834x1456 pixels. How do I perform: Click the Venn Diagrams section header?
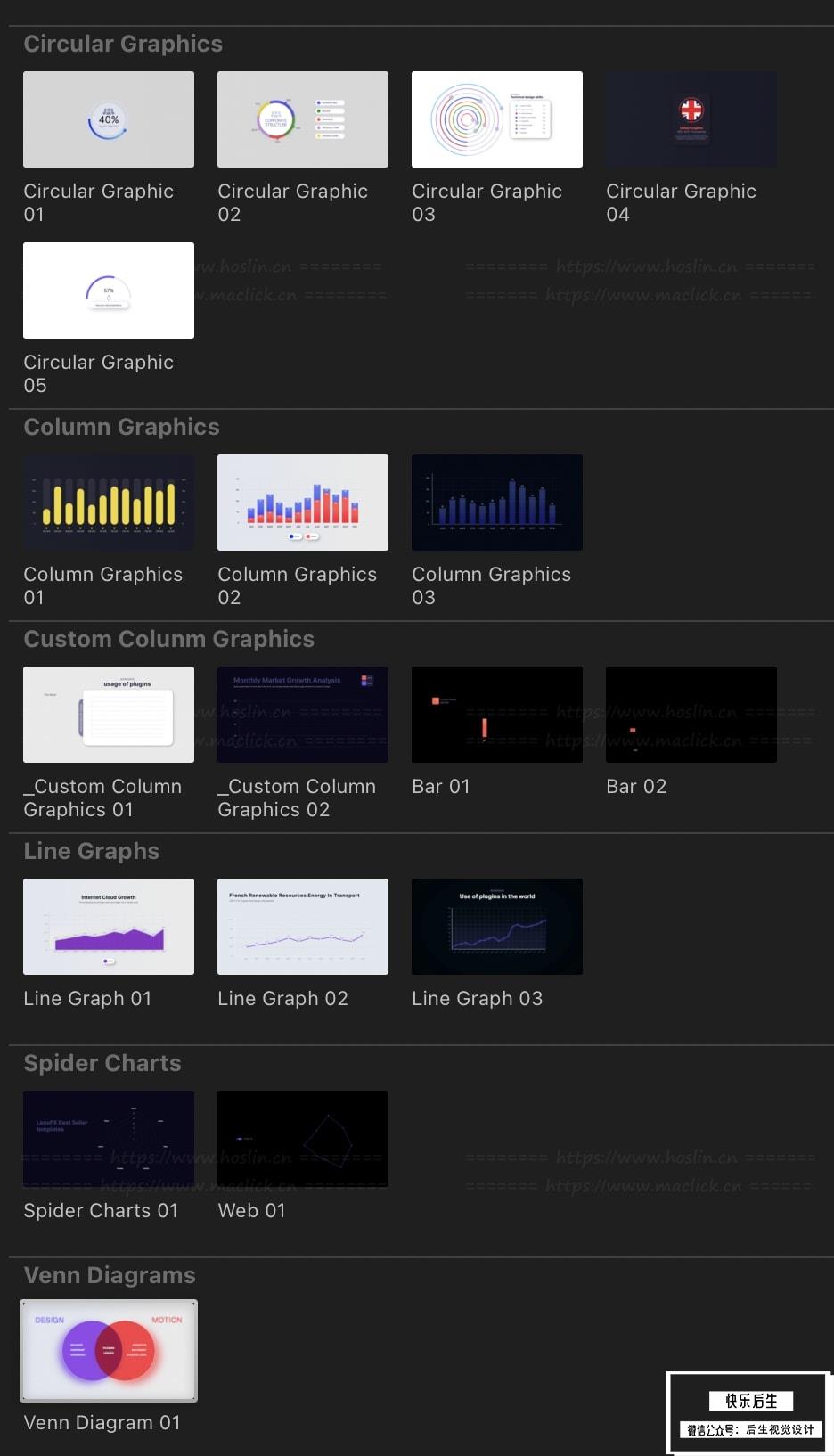(x=110, y=1275)
